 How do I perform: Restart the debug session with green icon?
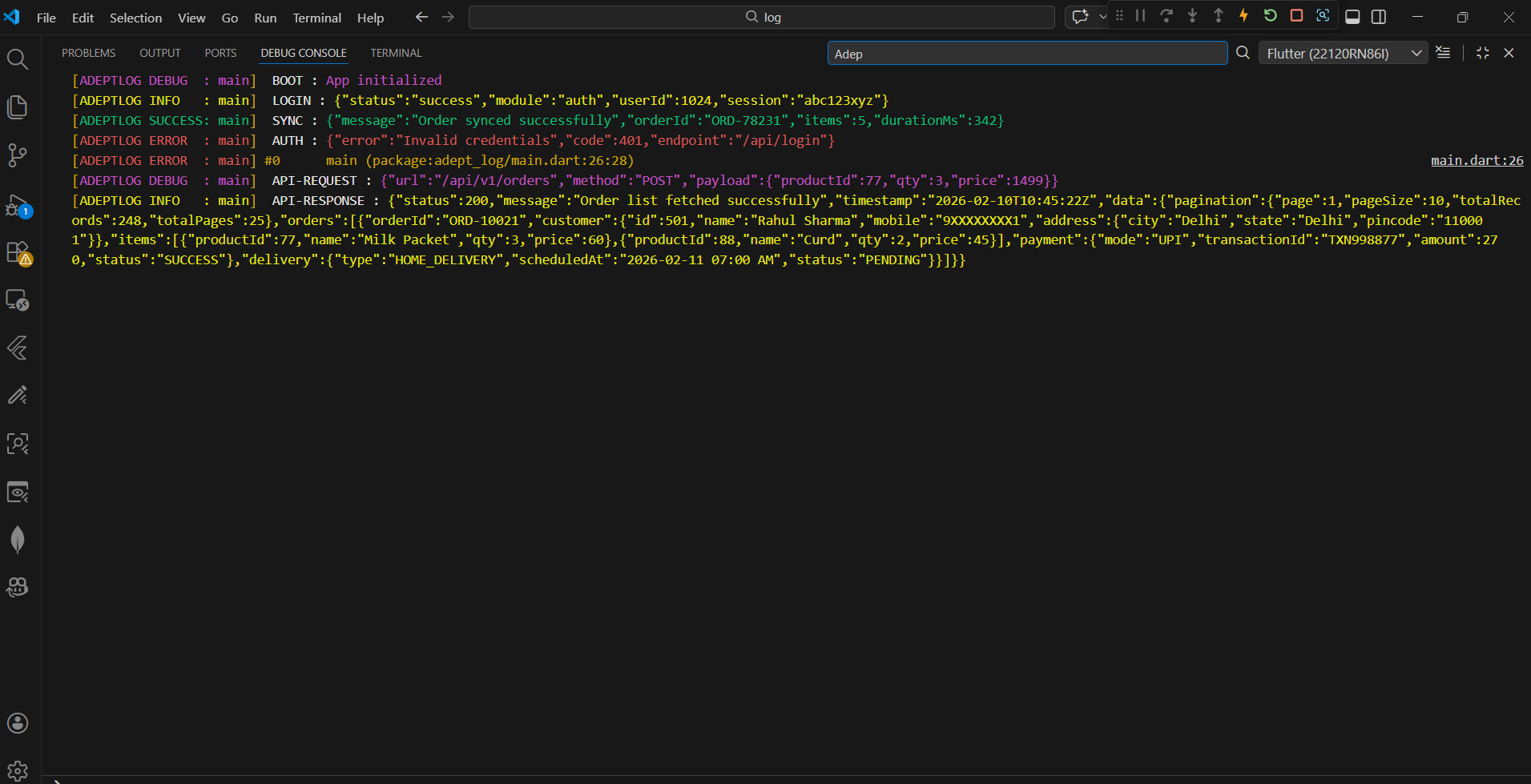[1270, 15]
